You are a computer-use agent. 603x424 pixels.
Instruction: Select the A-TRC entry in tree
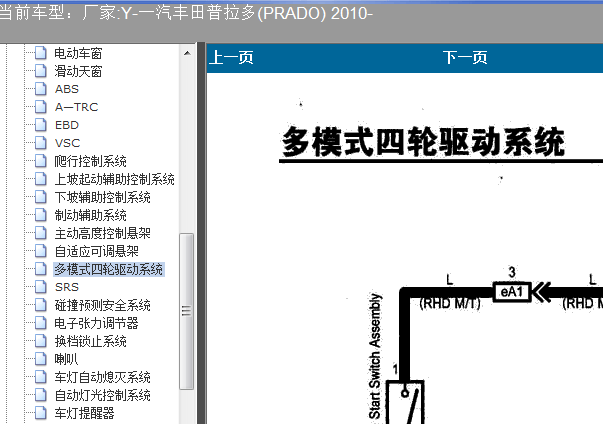77,107
